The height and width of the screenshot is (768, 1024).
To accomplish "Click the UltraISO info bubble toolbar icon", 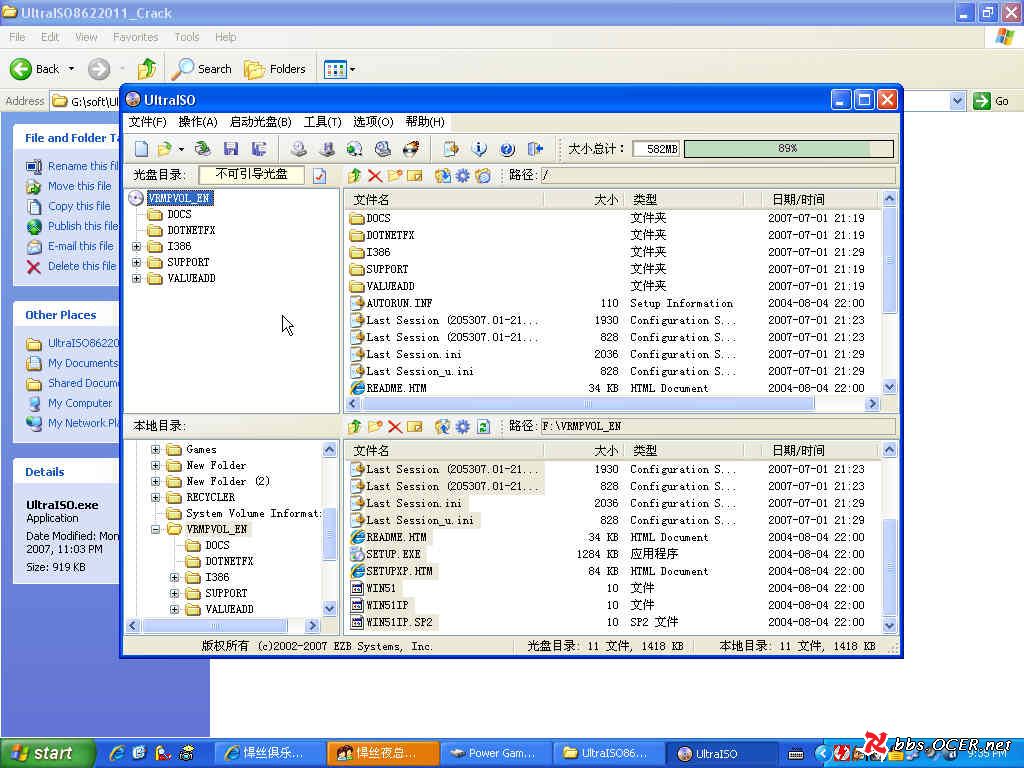I will pyautogui.click(x=479, y=149).
